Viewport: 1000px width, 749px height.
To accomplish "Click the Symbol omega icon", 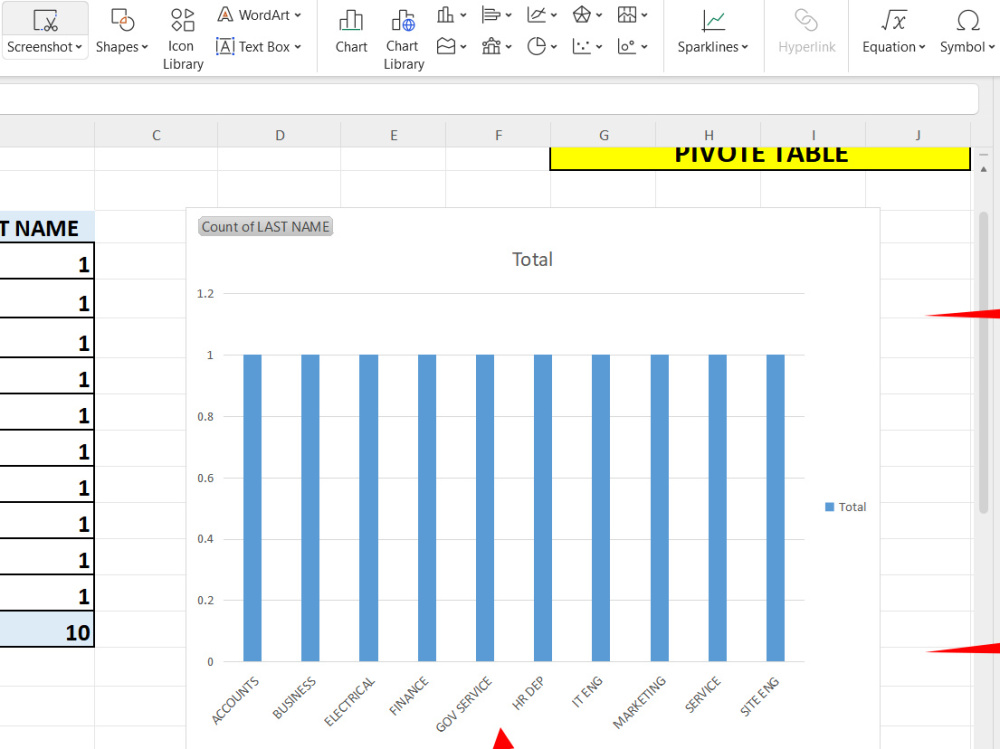I will [x=967, y=21].
